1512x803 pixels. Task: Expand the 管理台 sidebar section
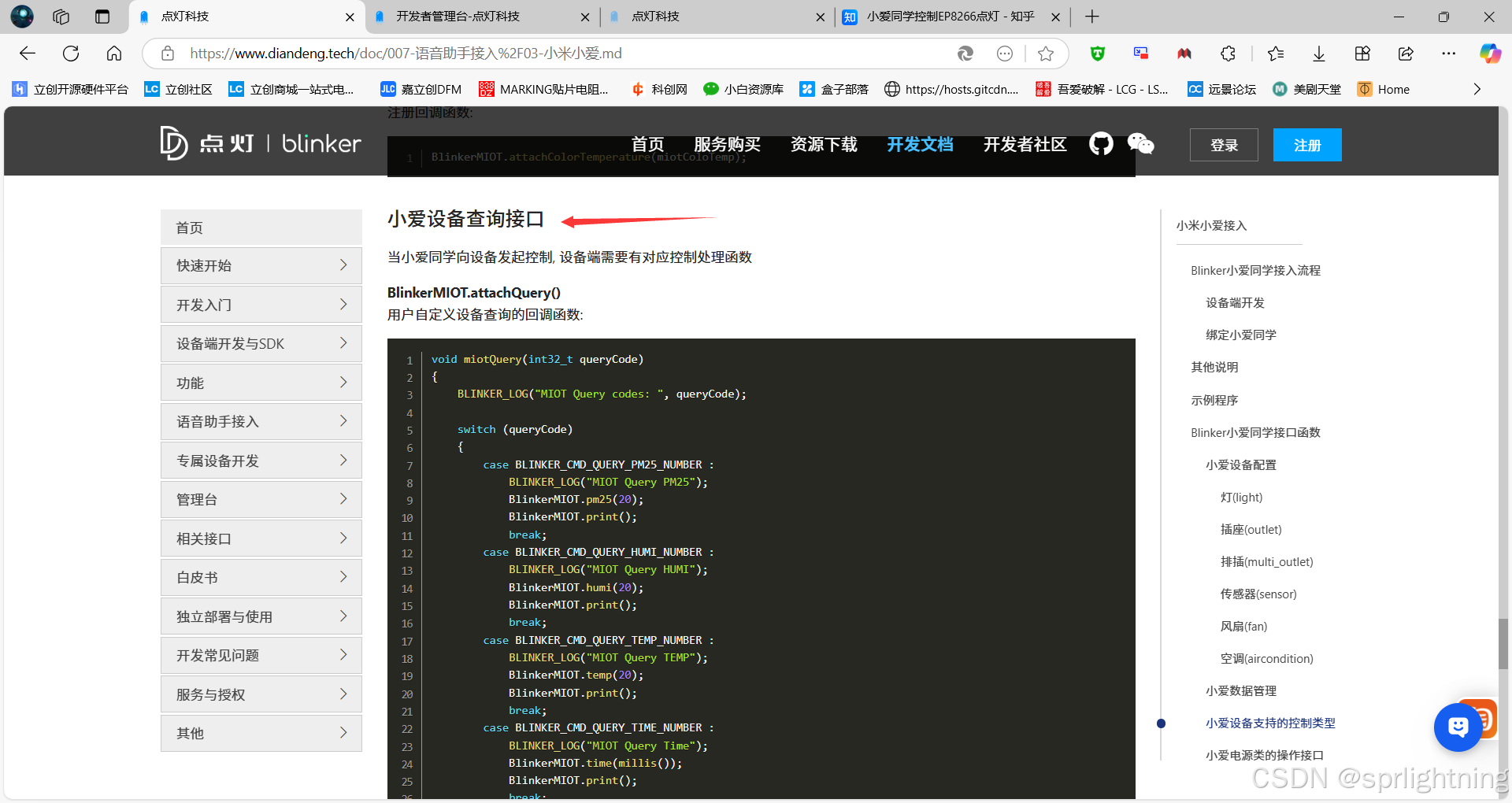click(x=261, y=499)
